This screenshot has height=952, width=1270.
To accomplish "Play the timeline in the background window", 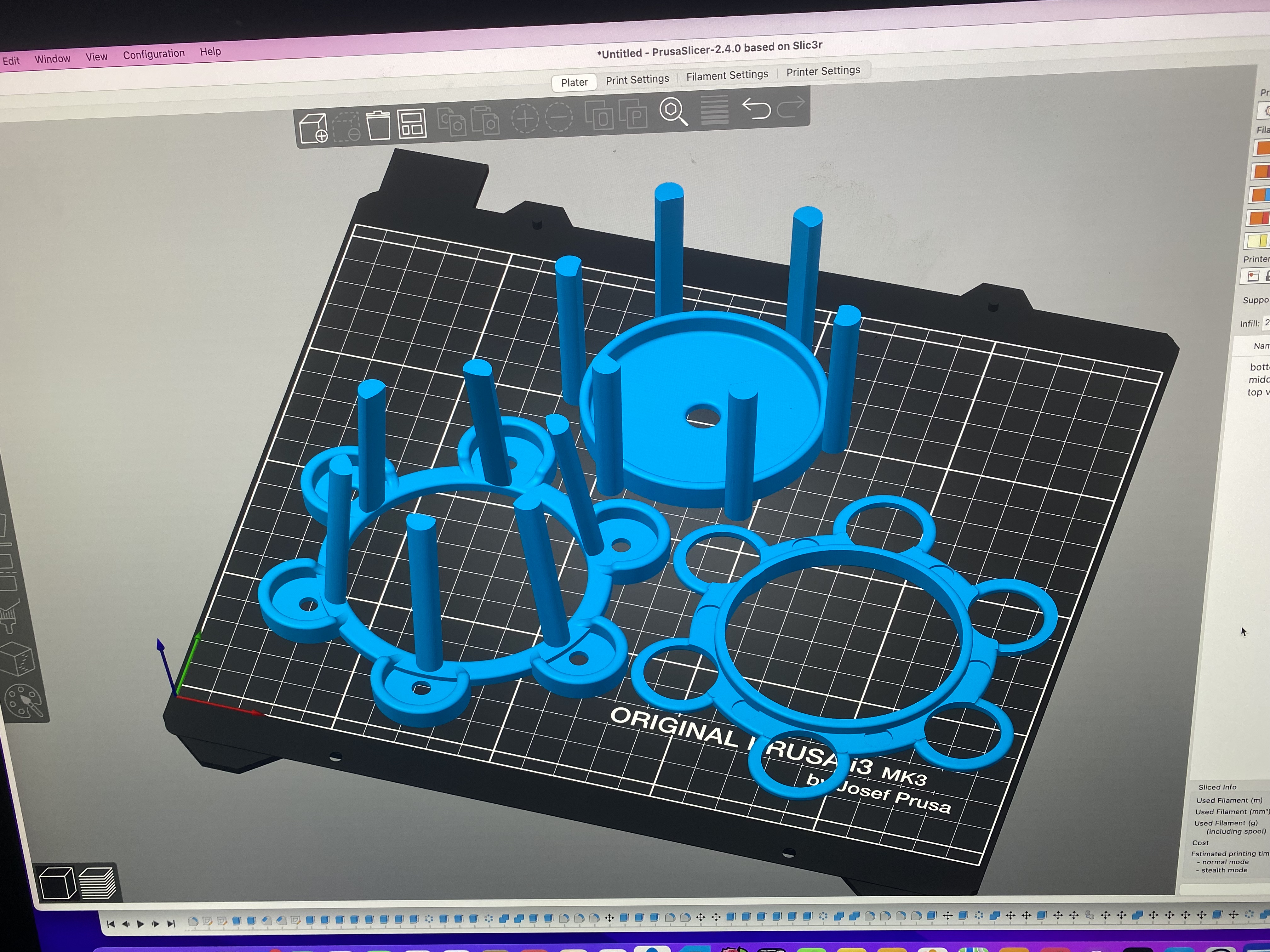I will [140, 924].
